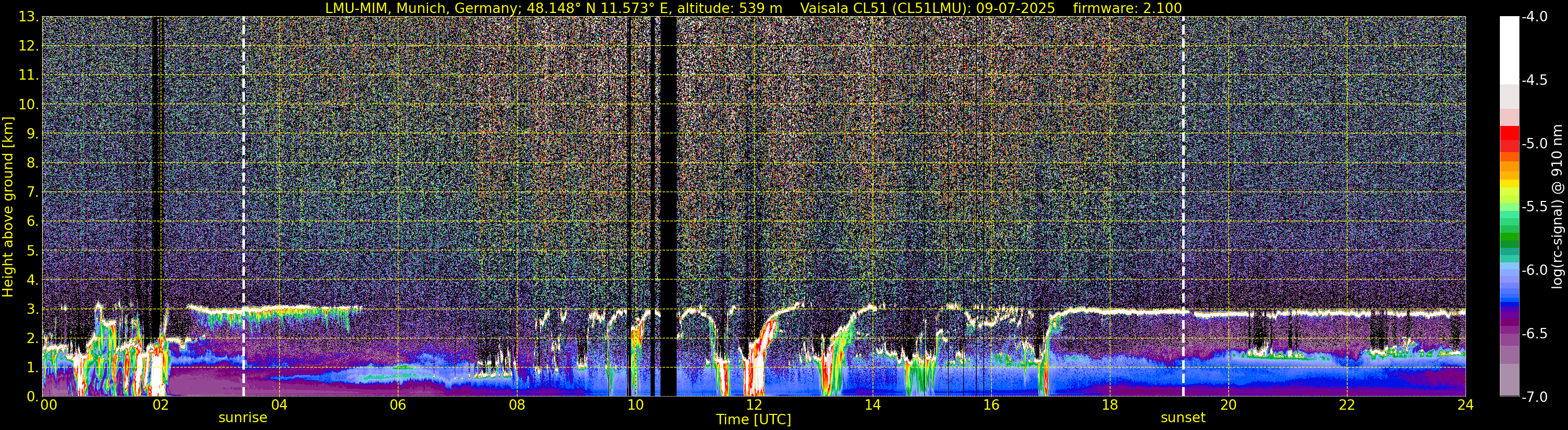Click the '10' tick on the time axis

635,405
